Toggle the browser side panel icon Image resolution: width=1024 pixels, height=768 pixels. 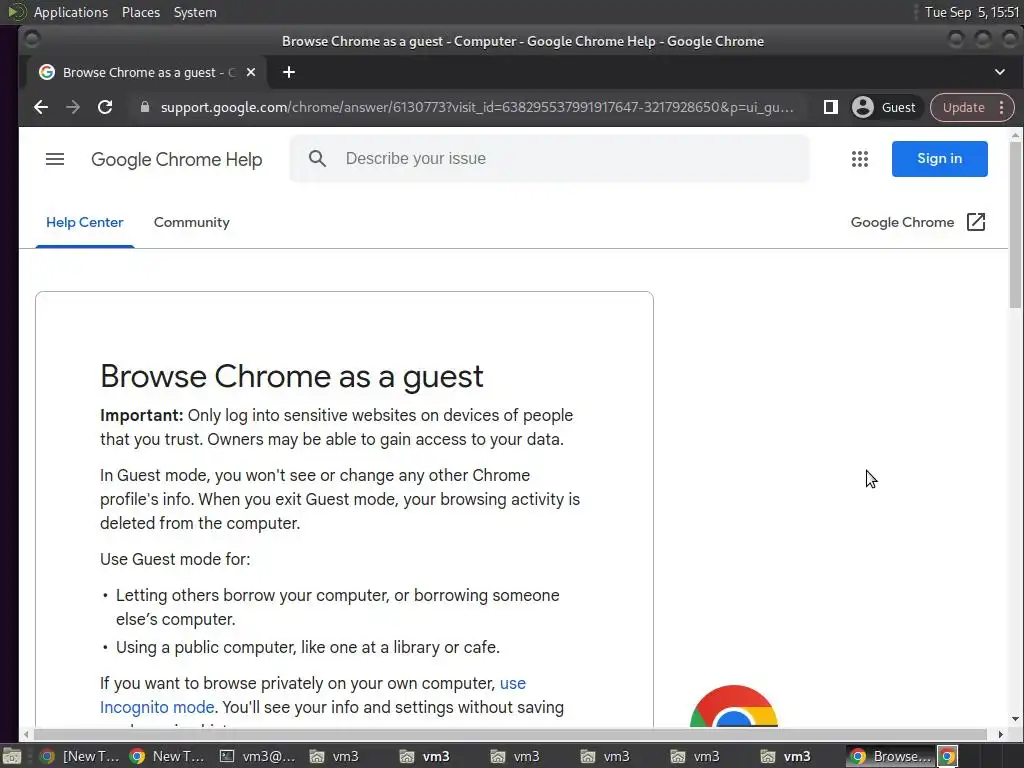coord(831,107)
